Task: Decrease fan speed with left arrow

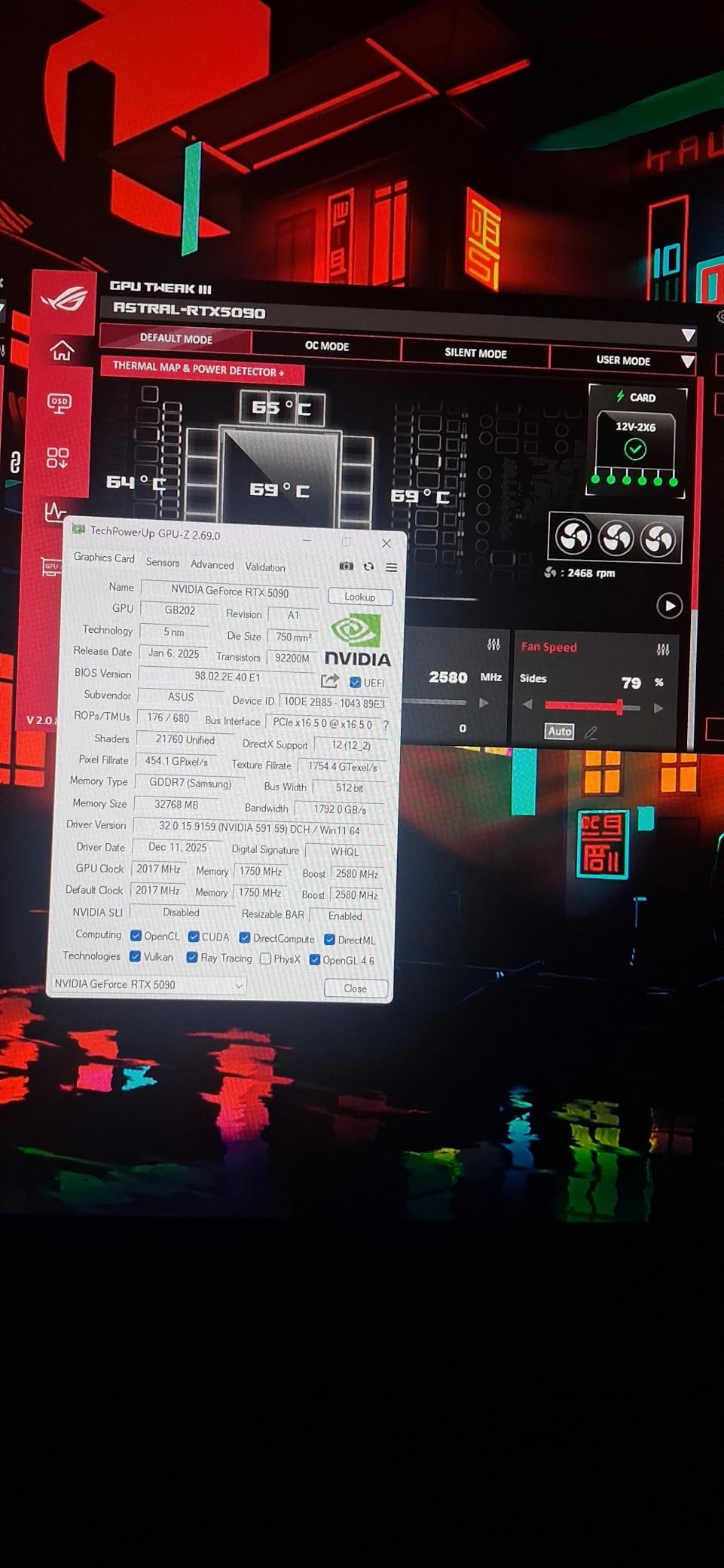Action: point(527,705)
